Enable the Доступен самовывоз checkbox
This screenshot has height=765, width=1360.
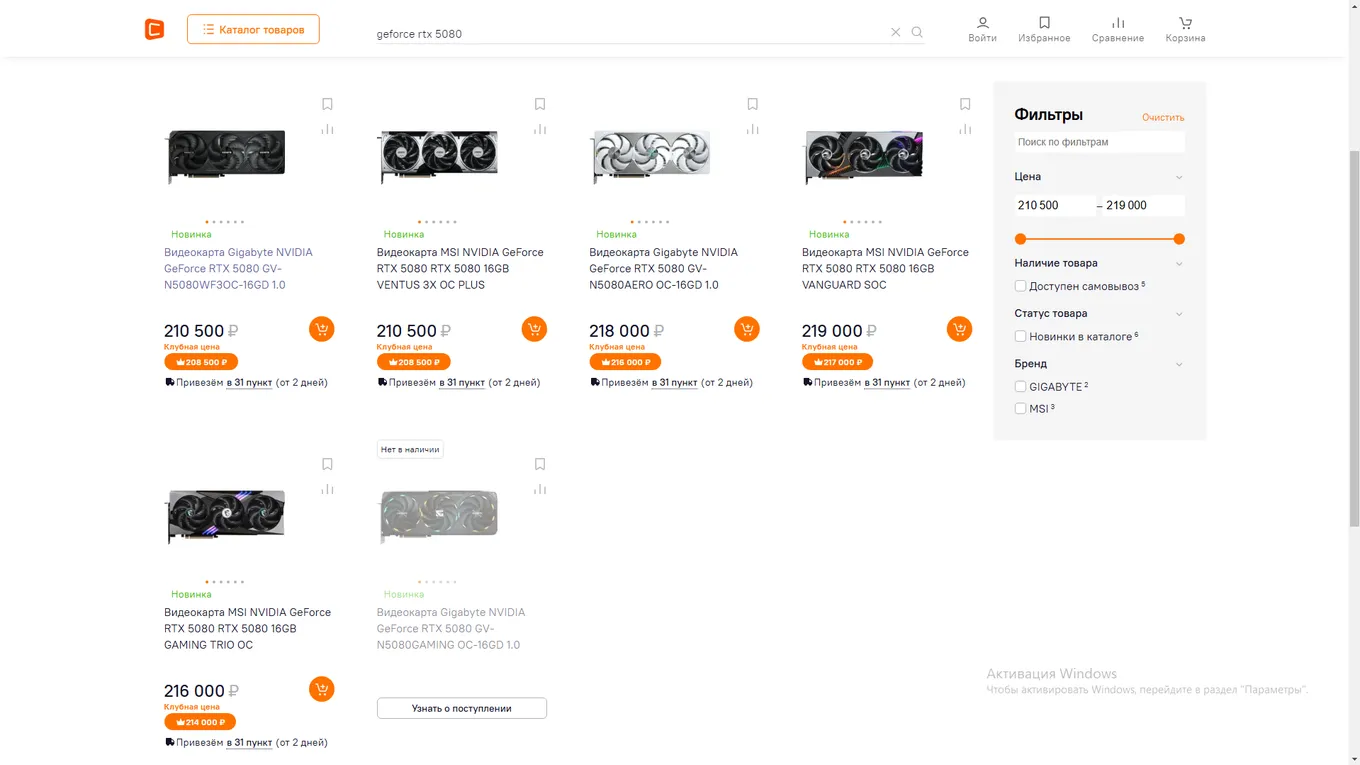pyautogui.click(x=1020, y=286)
